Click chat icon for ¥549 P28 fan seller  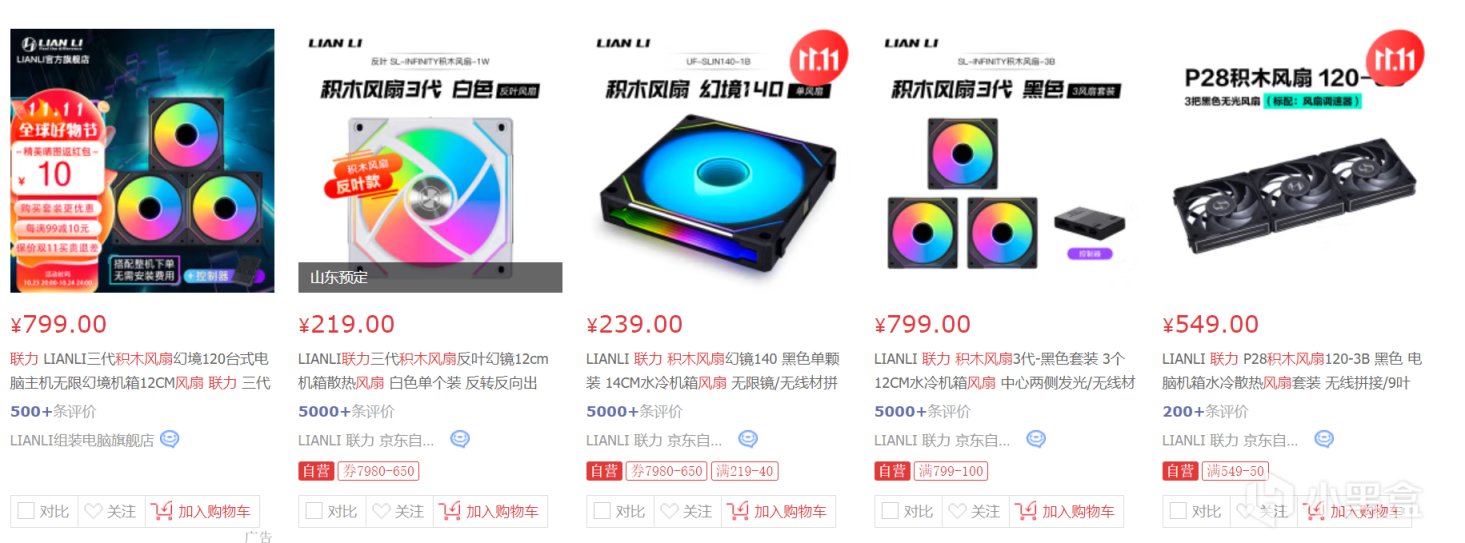[x=1323, y=439]
